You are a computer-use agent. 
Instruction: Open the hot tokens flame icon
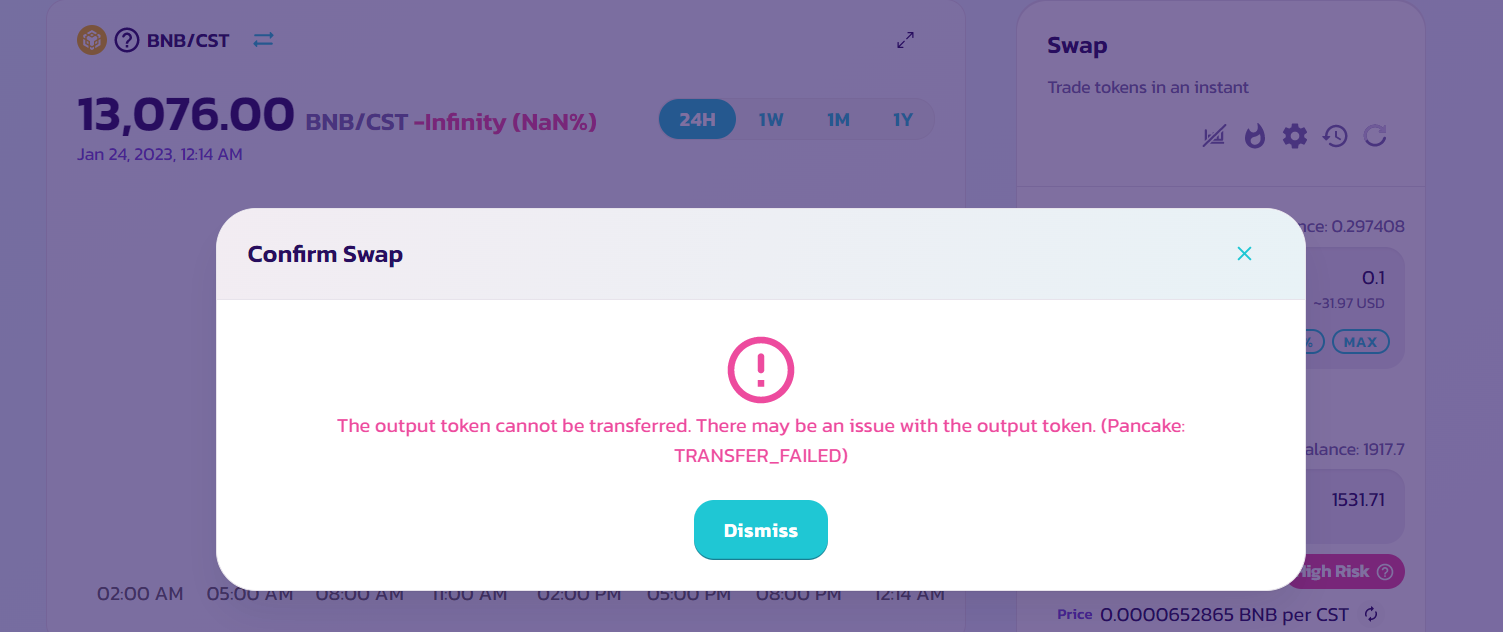point(1254,136)
